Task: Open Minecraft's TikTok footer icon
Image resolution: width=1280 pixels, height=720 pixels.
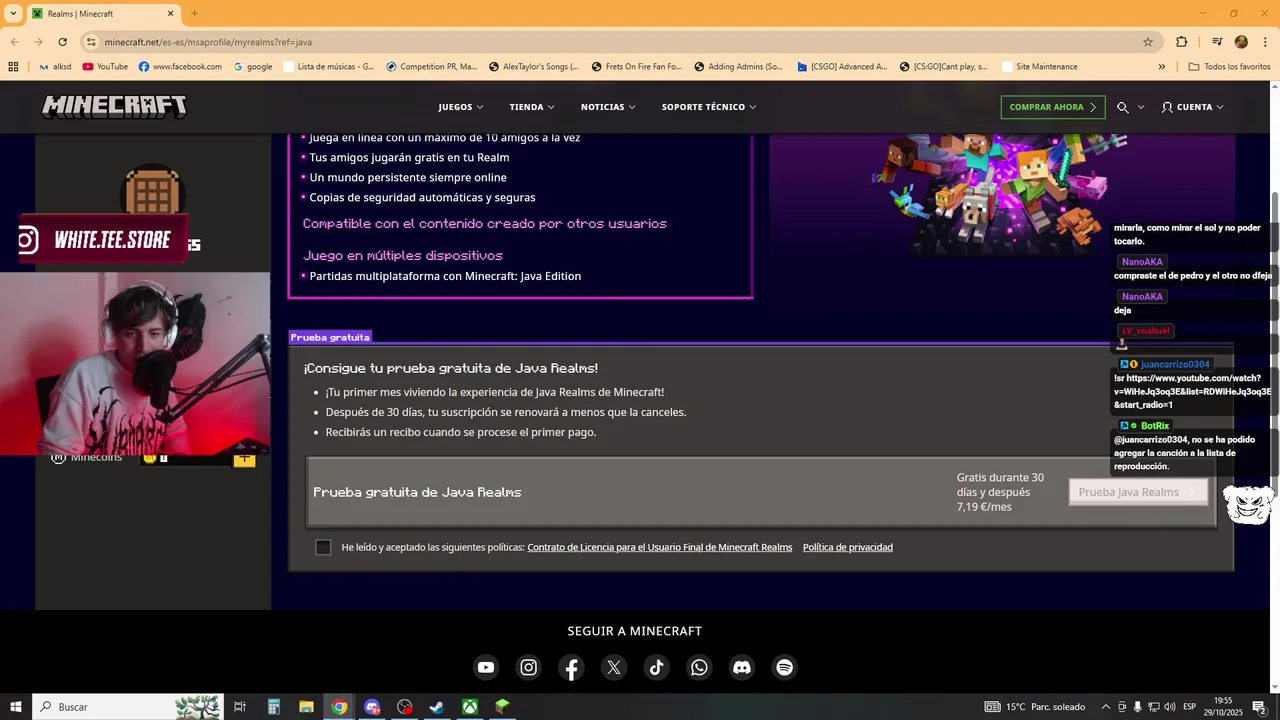Action: [656, 668]
